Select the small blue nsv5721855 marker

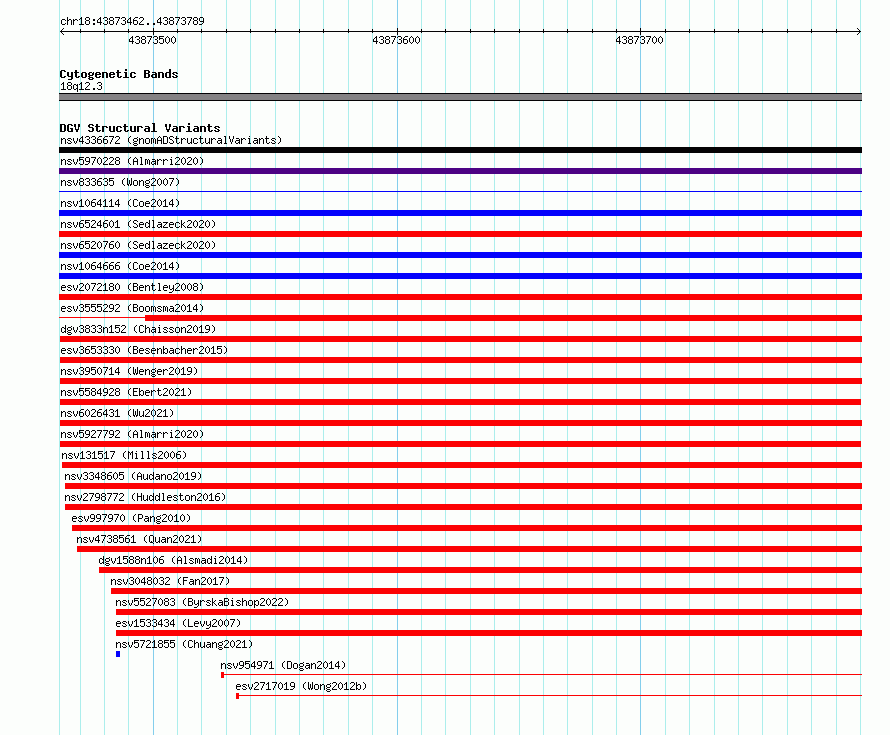coord(118,654)
